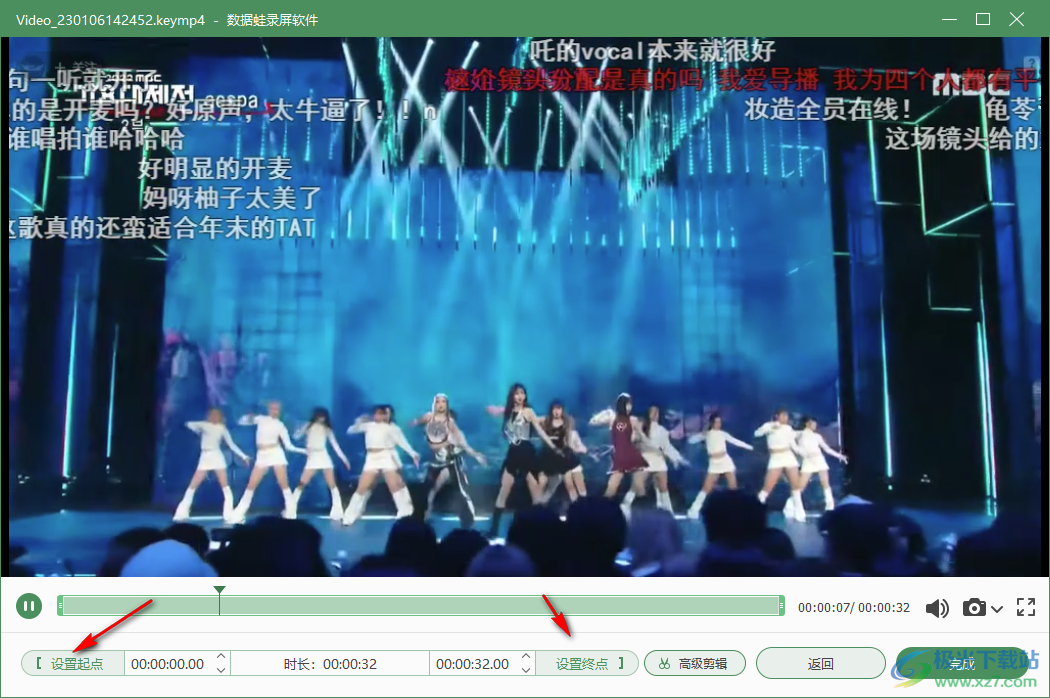The width and height of the screenshot is (1050, 698).
Task: Take a snapshot with the camera icon
Action: click(x=974, y=608)
